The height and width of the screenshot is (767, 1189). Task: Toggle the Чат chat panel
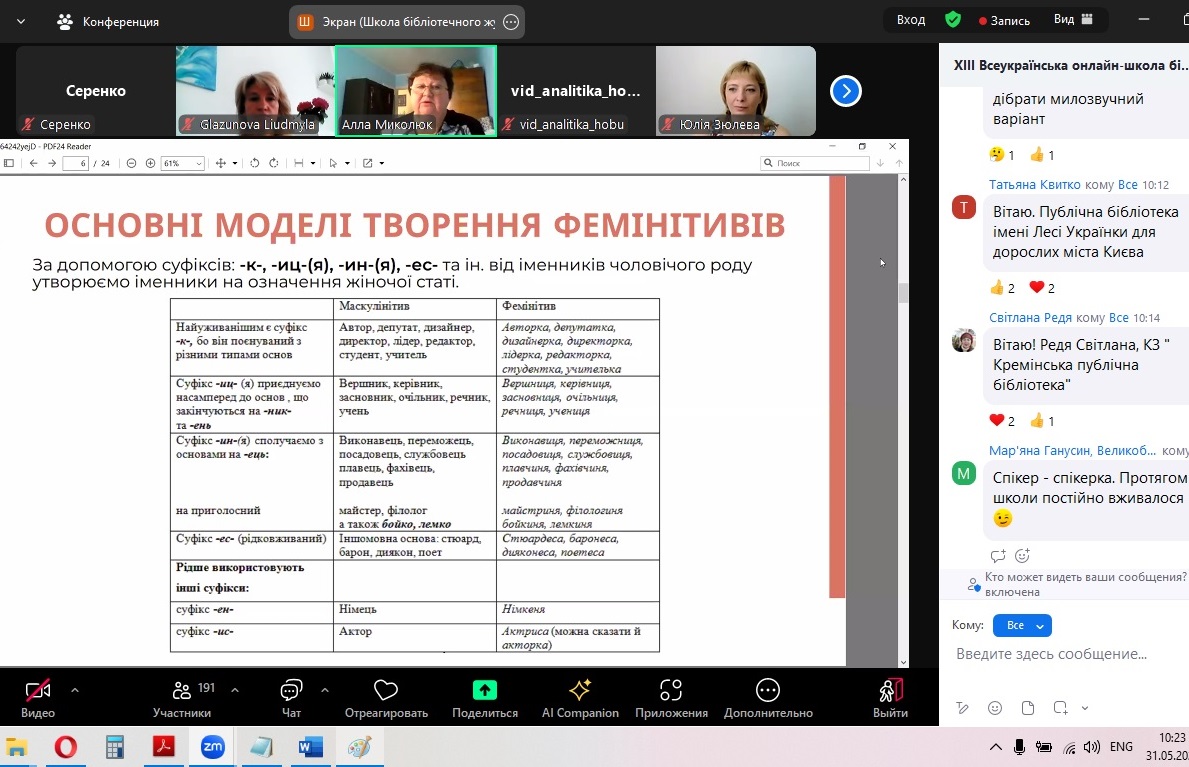291,690
